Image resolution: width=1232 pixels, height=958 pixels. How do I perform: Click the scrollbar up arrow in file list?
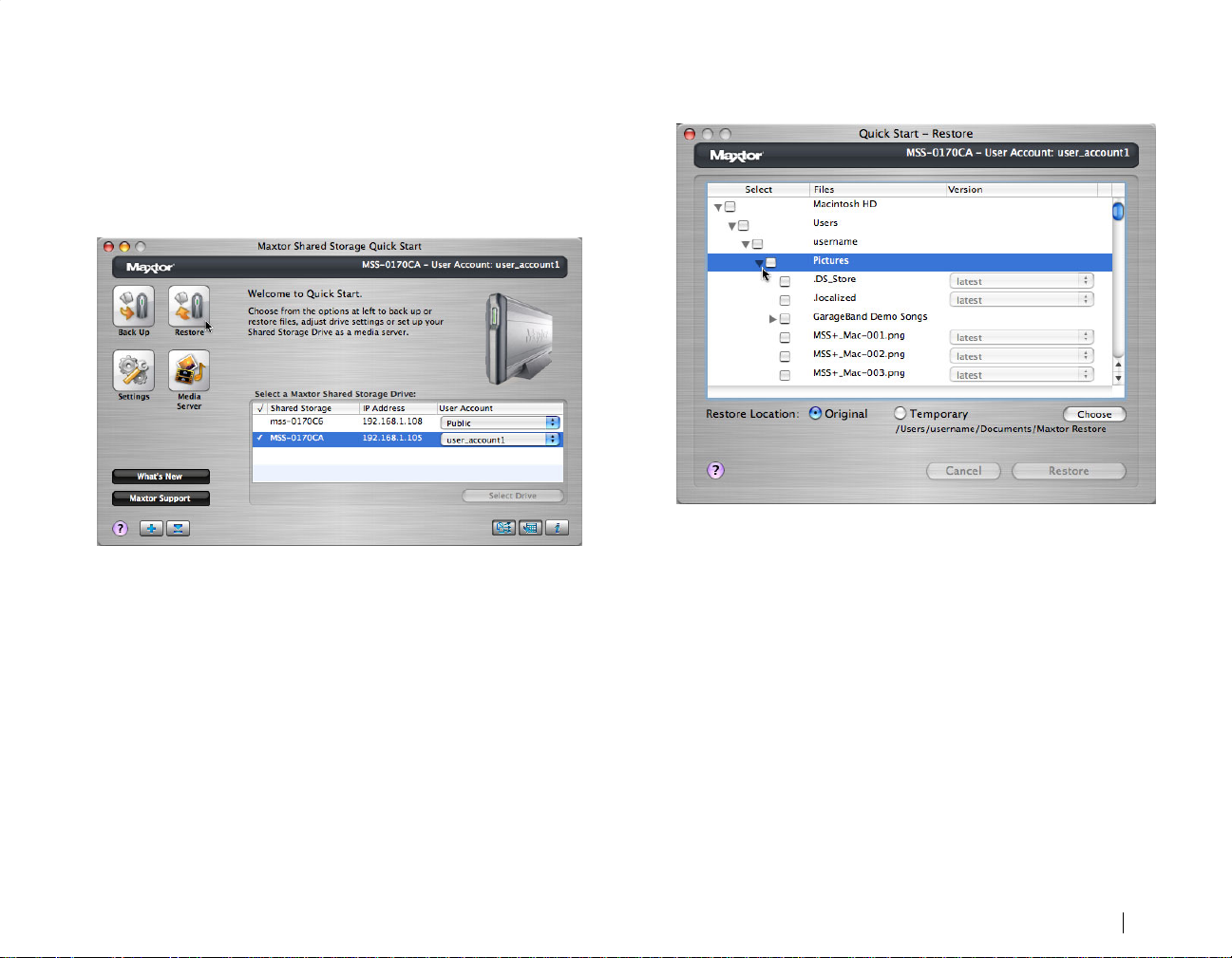[x=1118, y=365]
